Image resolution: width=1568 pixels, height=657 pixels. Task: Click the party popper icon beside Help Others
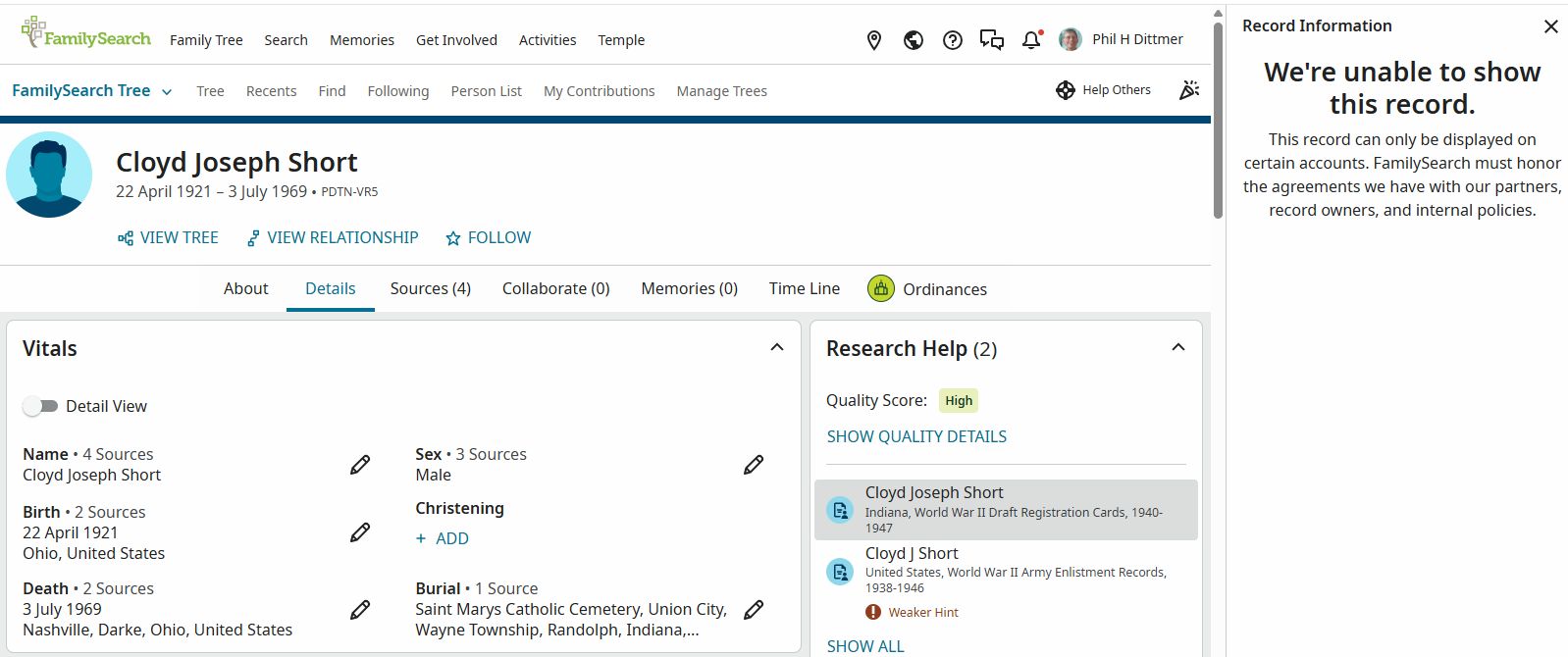[x=1189, y=90]
